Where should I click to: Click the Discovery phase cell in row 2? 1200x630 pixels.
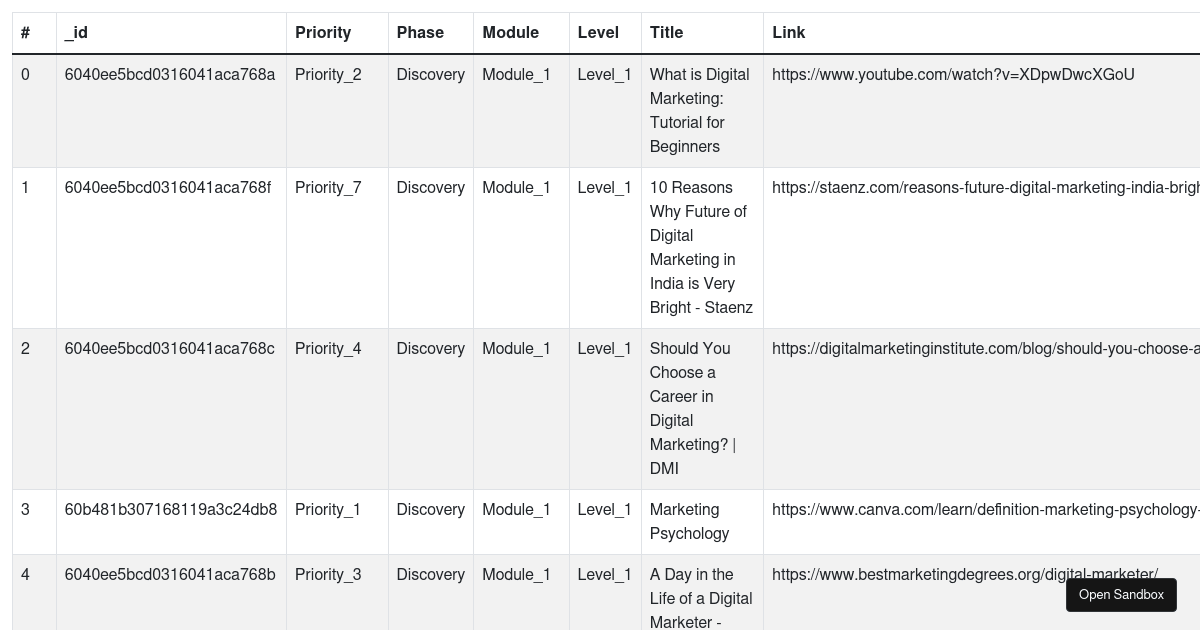point(430,348)
